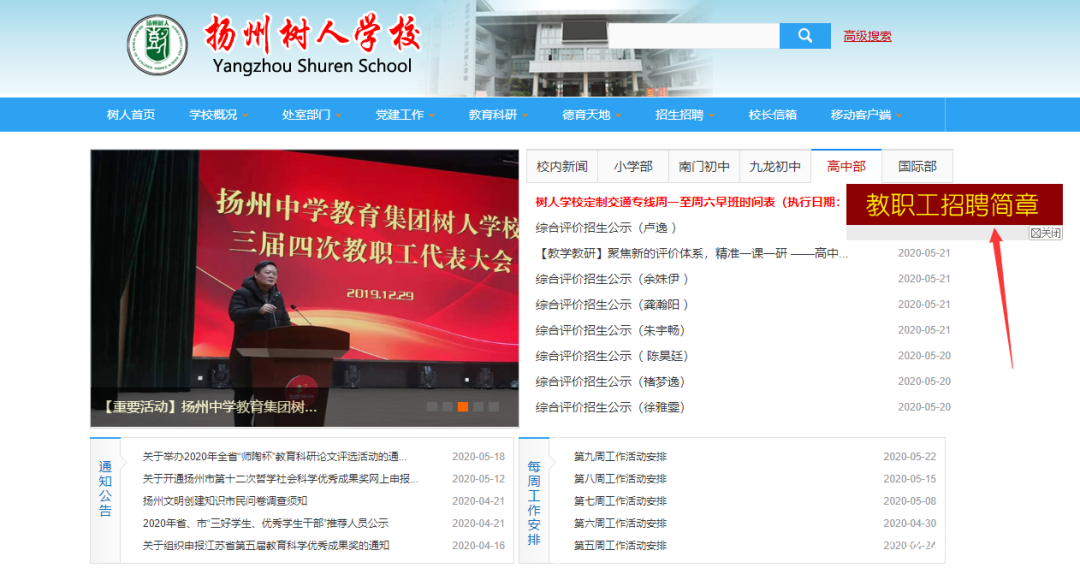
Task: Open 综合评价招生公示（褚梦逸） news item
Action: click(611, 381)
